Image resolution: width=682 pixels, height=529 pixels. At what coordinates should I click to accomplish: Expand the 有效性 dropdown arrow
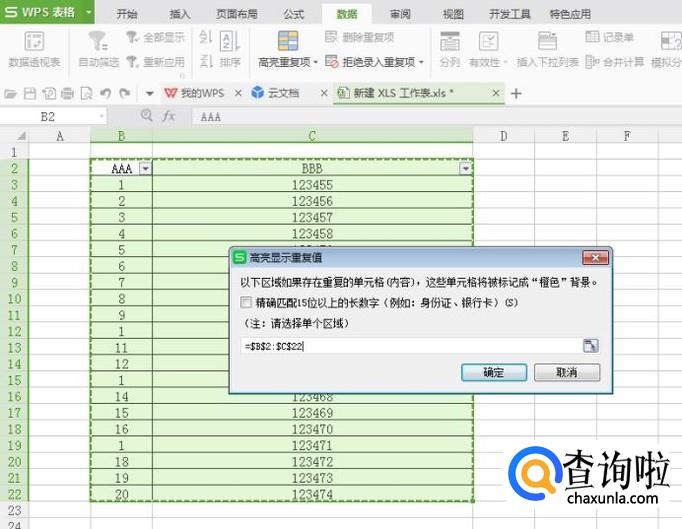tap(505, 63)
